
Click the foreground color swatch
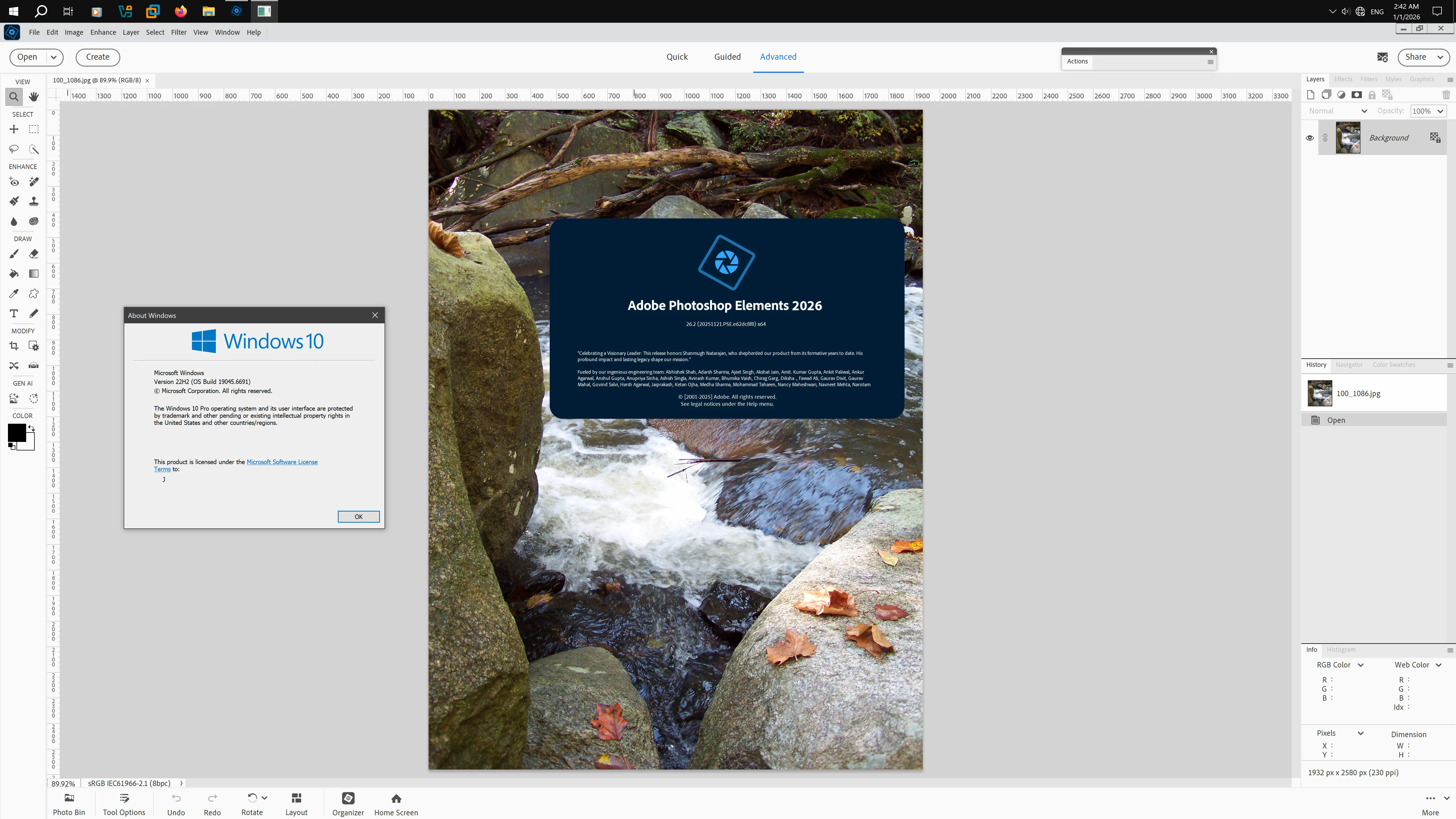tap(16, 432)
